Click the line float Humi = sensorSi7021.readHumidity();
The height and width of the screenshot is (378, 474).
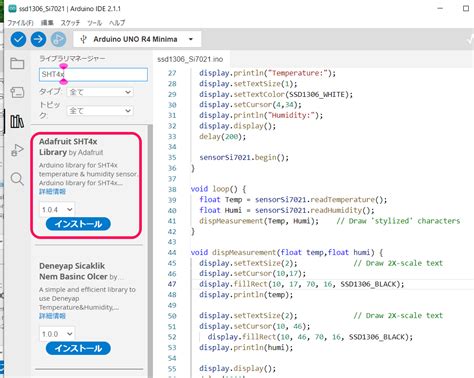coord(287,210)
